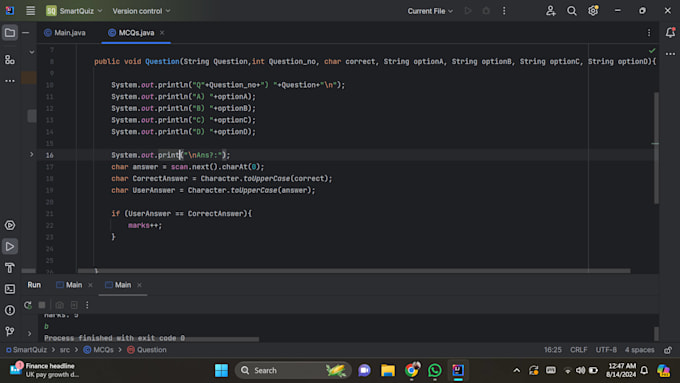Open the Current File run configuration dropdown
Image resolution: width=680 pixels, height=383 pixels.
430,11
